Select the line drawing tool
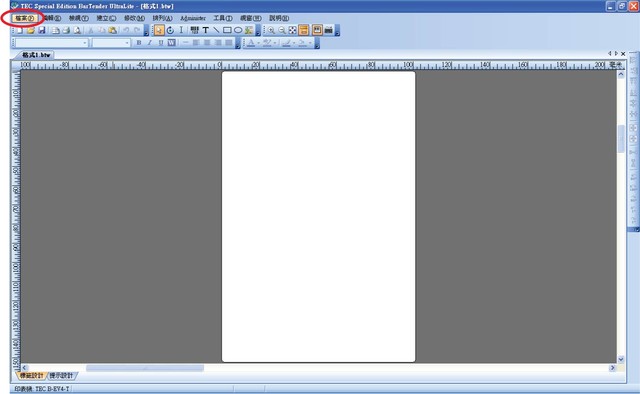Screen dimensions: 640x394 pyautogui.click(x=216, y=30)
